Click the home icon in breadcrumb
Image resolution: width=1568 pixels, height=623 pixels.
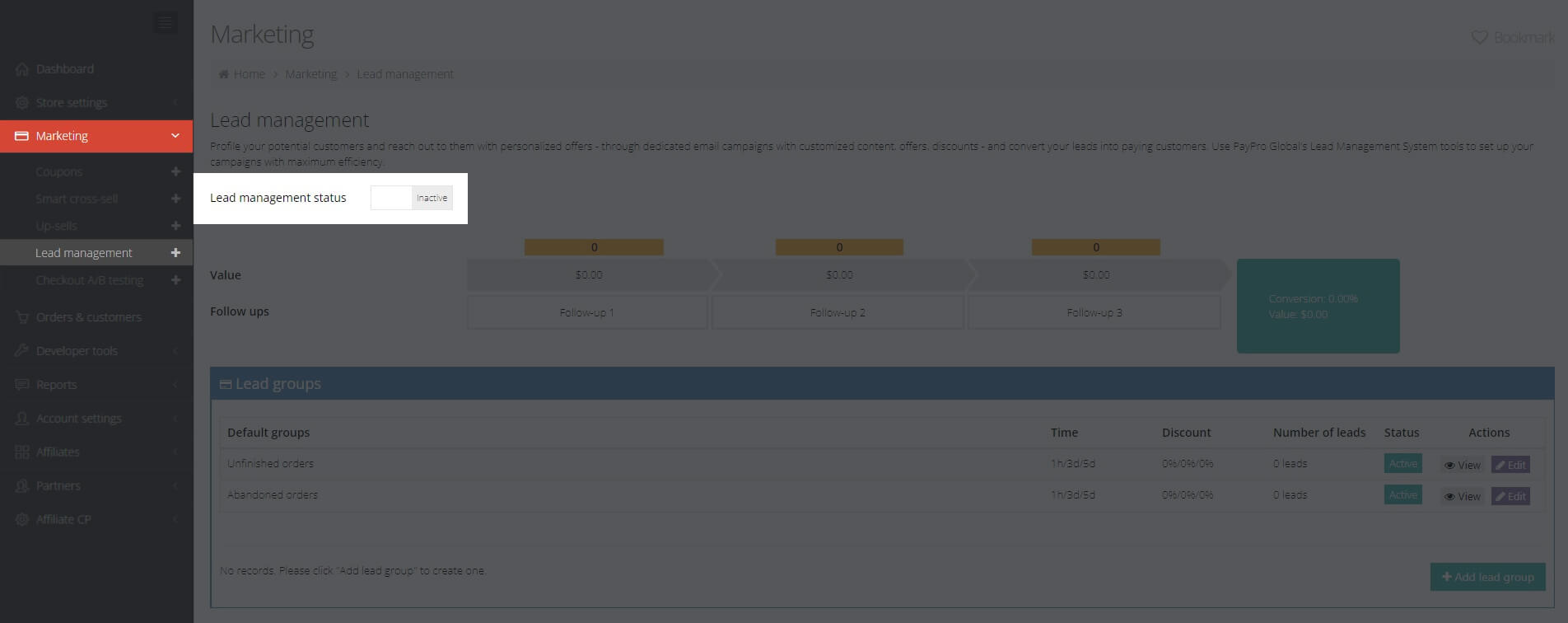tap(223, 74)
